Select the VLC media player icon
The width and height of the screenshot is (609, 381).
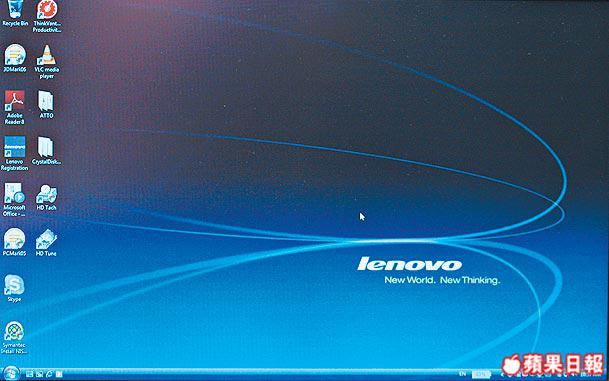(47, 61)
